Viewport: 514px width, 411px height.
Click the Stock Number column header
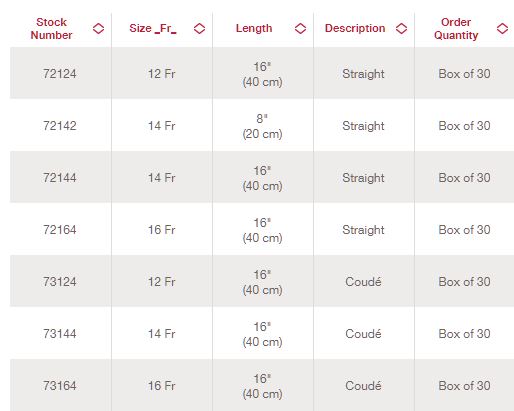click(x=51, y=29)
